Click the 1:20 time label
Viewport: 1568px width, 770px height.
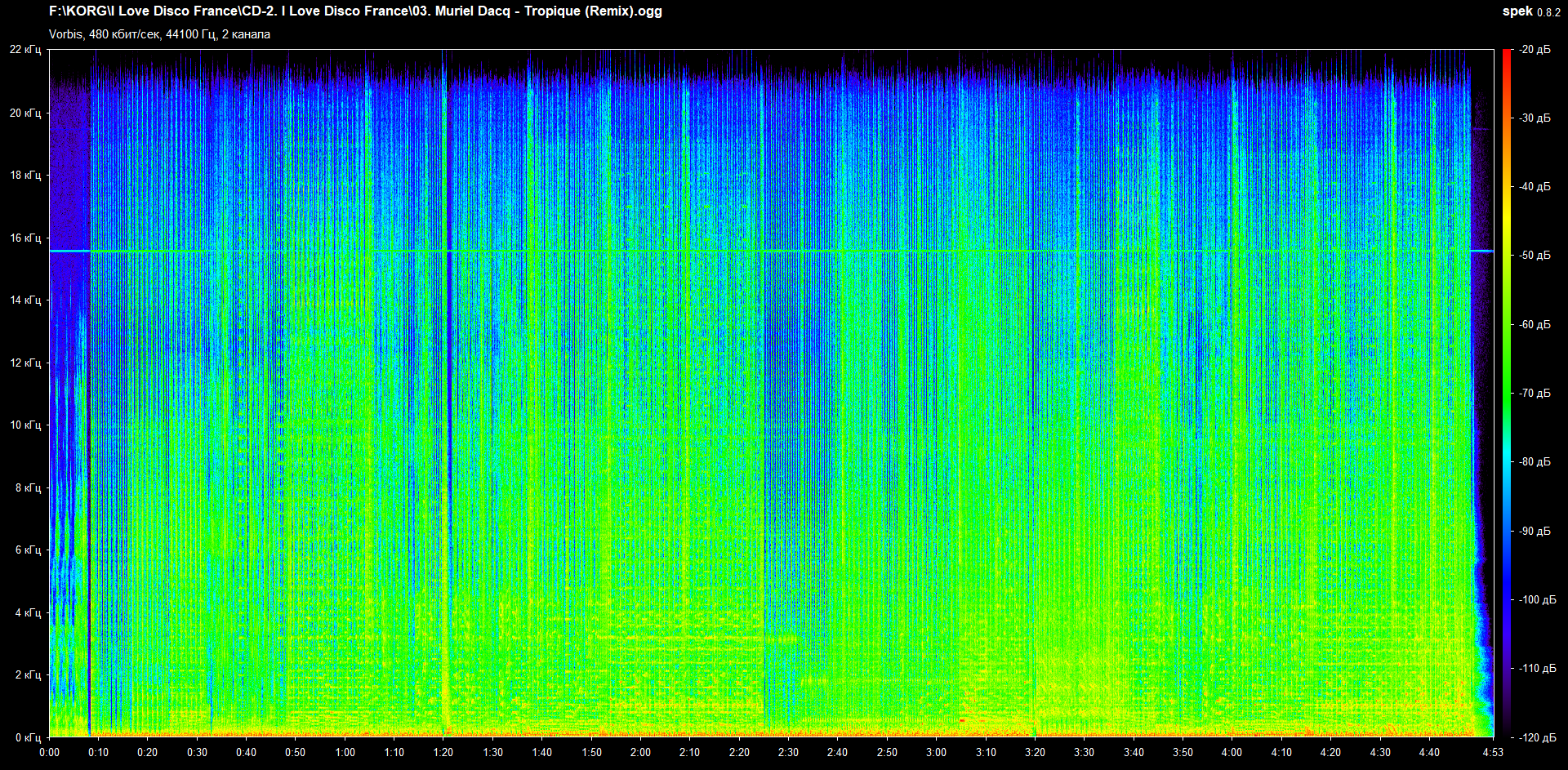(x=443, y=752)
